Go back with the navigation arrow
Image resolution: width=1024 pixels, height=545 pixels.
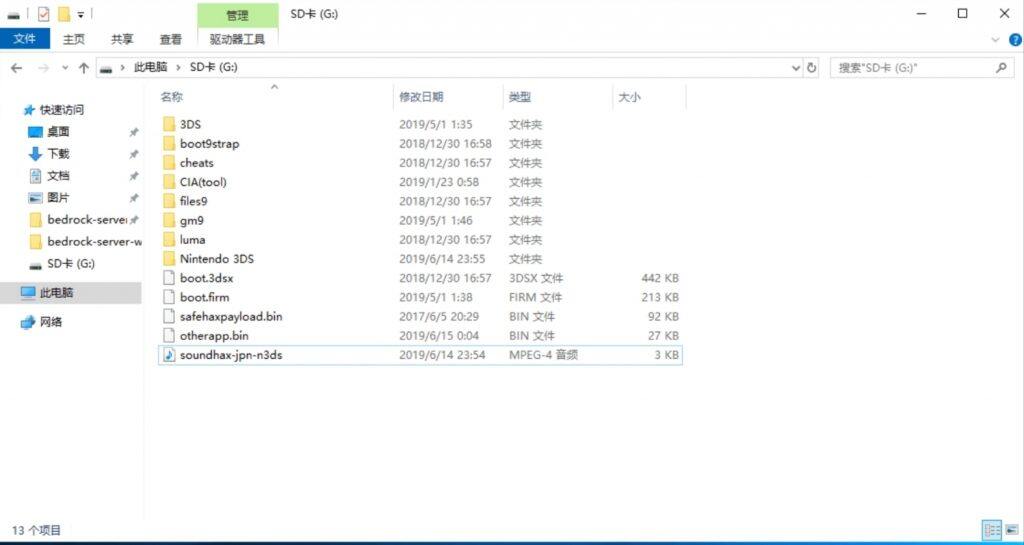(17, 67)
